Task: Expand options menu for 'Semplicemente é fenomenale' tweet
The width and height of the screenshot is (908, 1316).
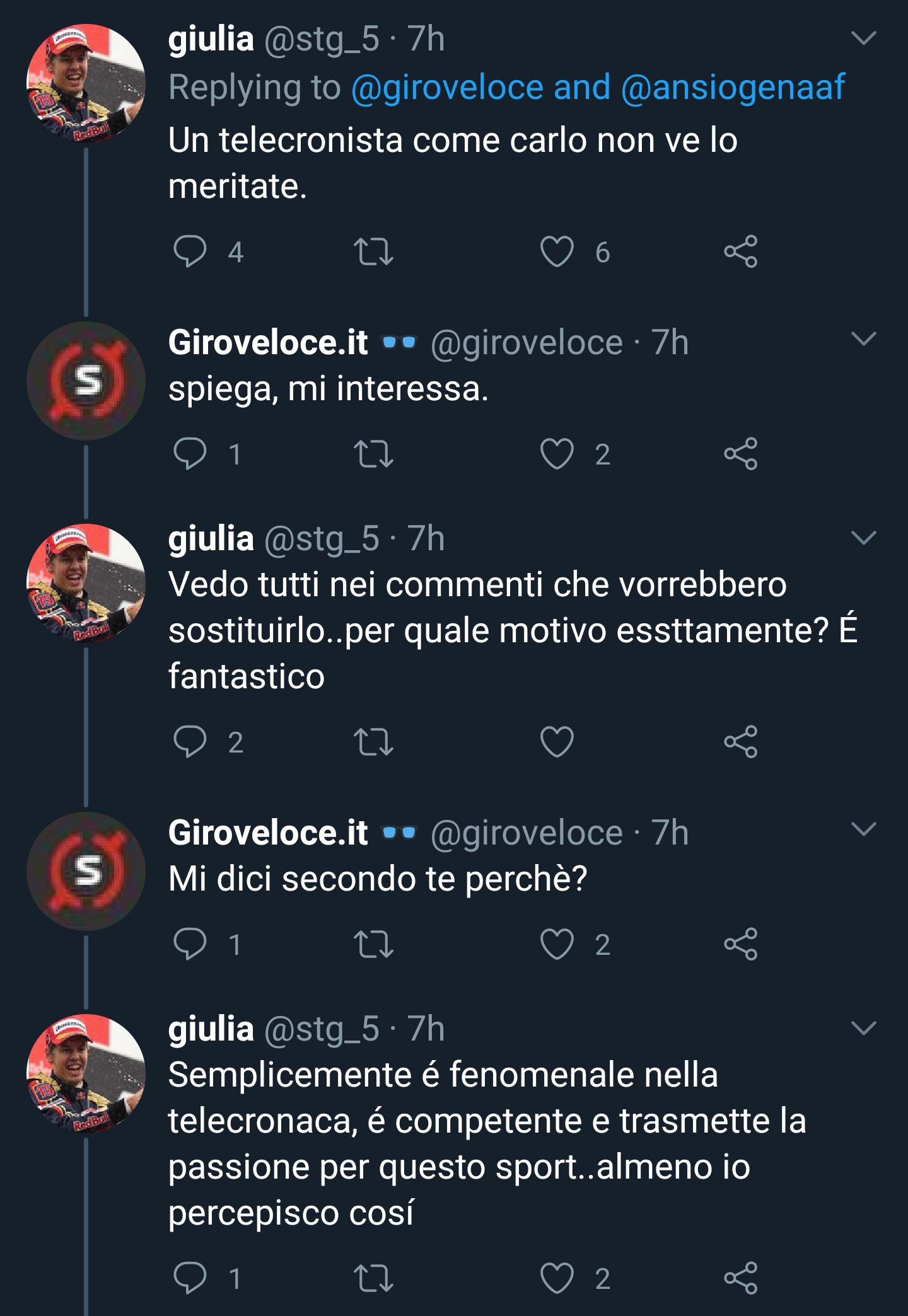Action: (863, 1028)
